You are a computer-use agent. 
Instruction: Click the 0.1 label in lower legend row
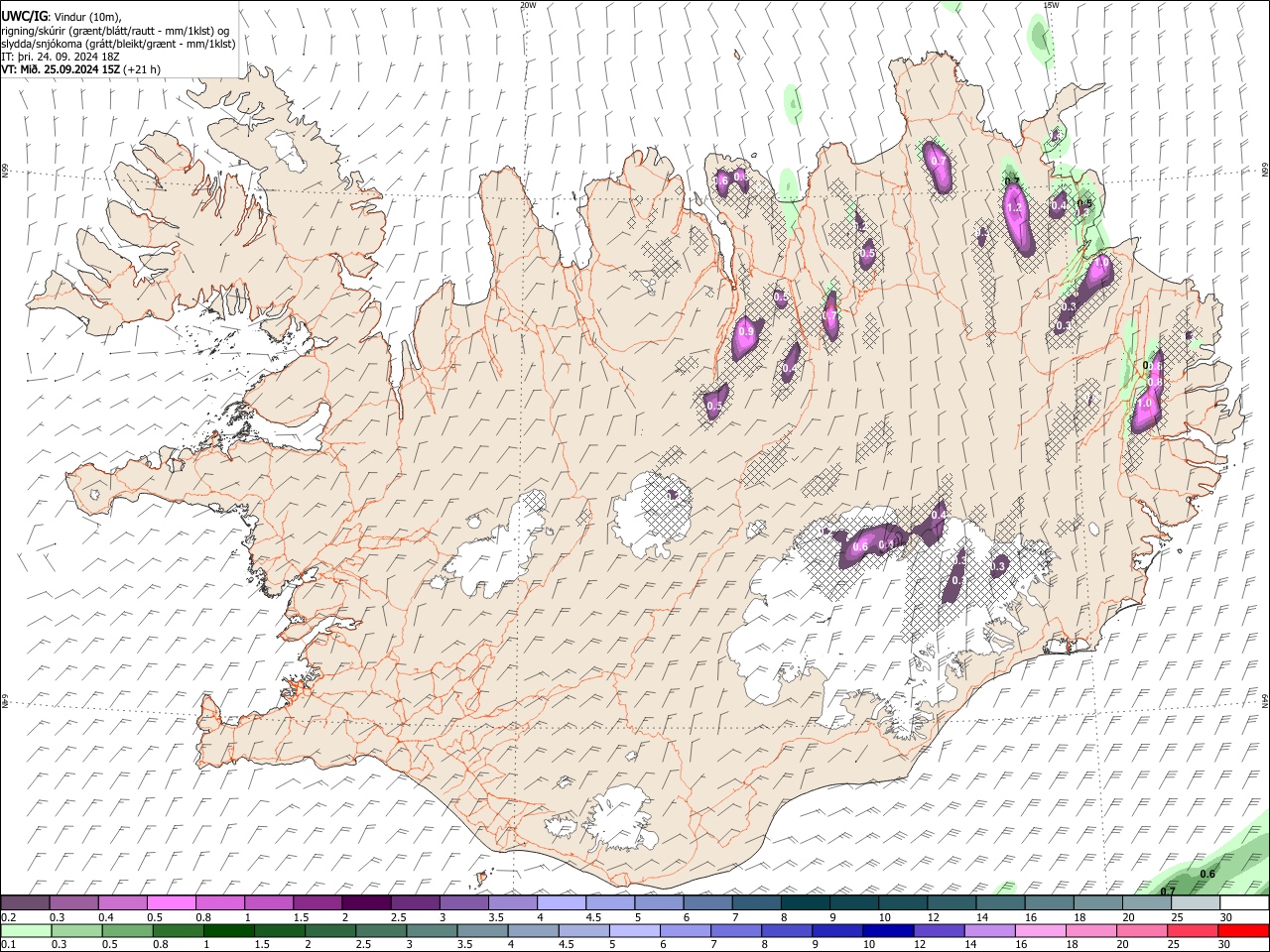tap(8, 945)
